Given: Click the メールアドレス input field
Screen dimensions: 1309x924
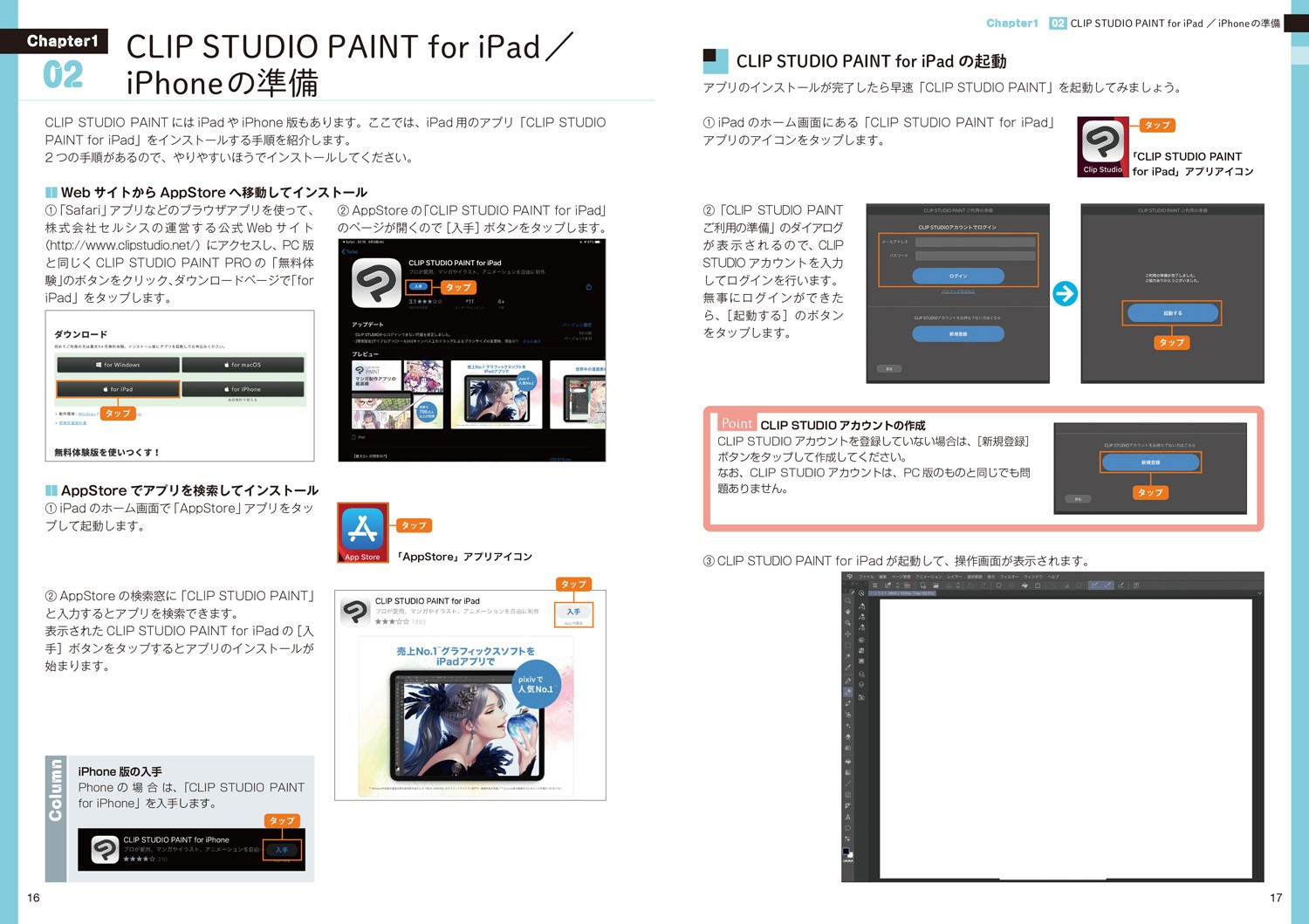Looking at the screenshot, I should pyautogui.click(x=976, y=242).
